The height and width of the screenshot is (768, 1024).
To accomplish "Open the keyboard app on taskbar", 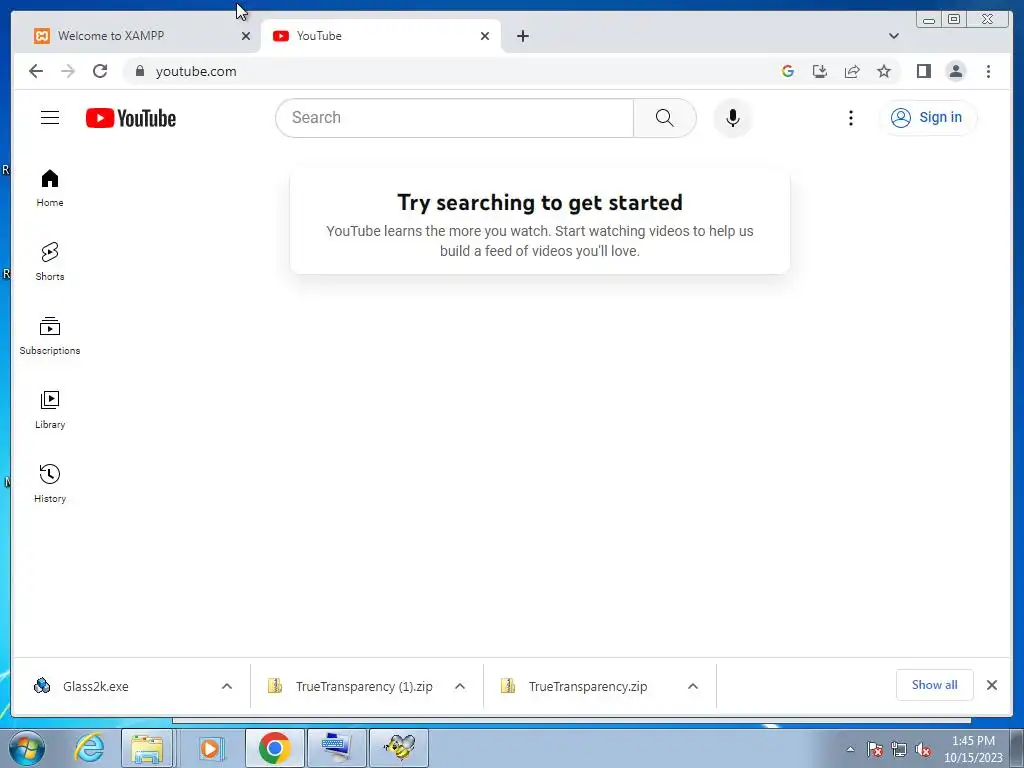I will 337,748.
